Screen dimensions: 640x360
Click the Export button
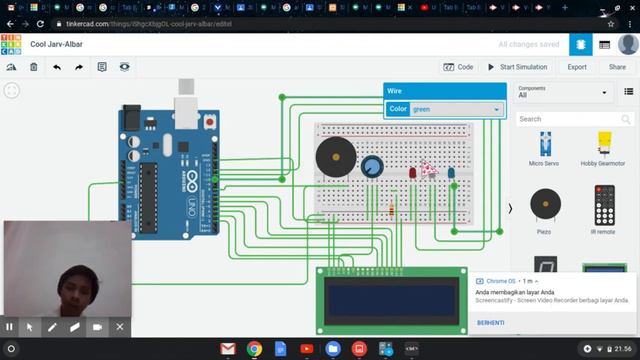coord(577,67)
